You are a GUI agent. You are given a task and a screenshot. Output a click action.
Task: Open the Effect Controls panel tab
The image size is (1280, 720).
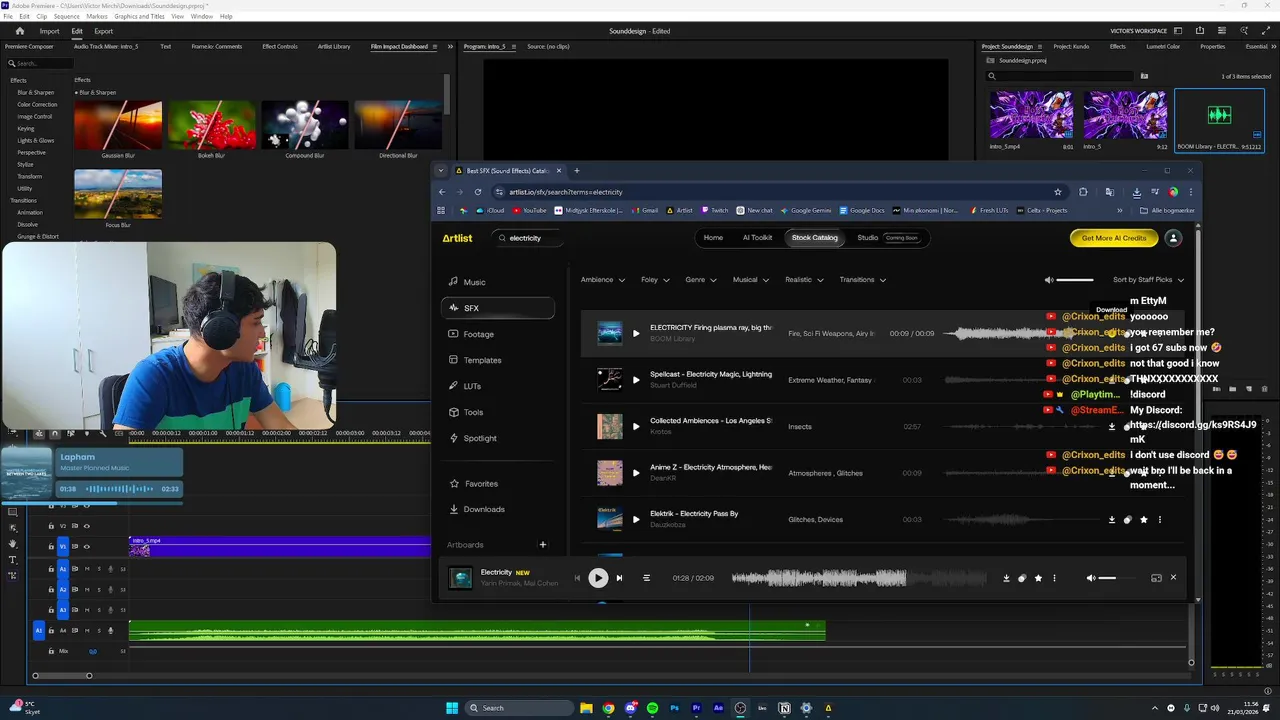coord(280,46)
